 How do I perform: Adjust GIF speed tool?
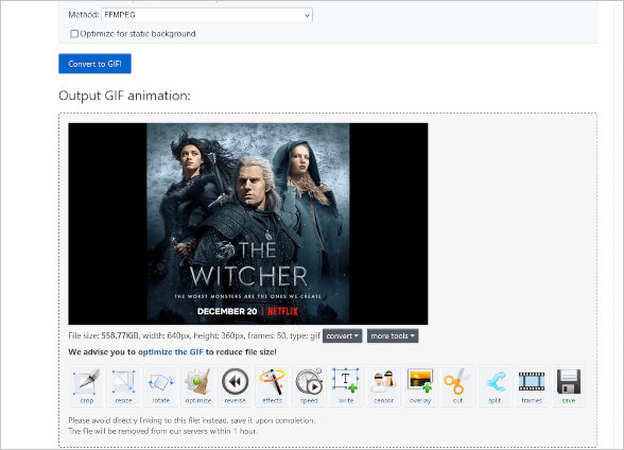point(309,385)
